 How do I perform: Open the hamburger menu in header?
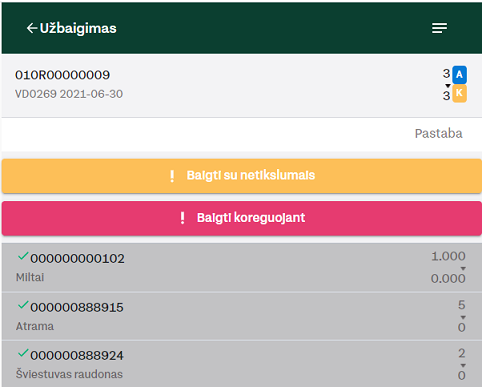coord(439,28)
